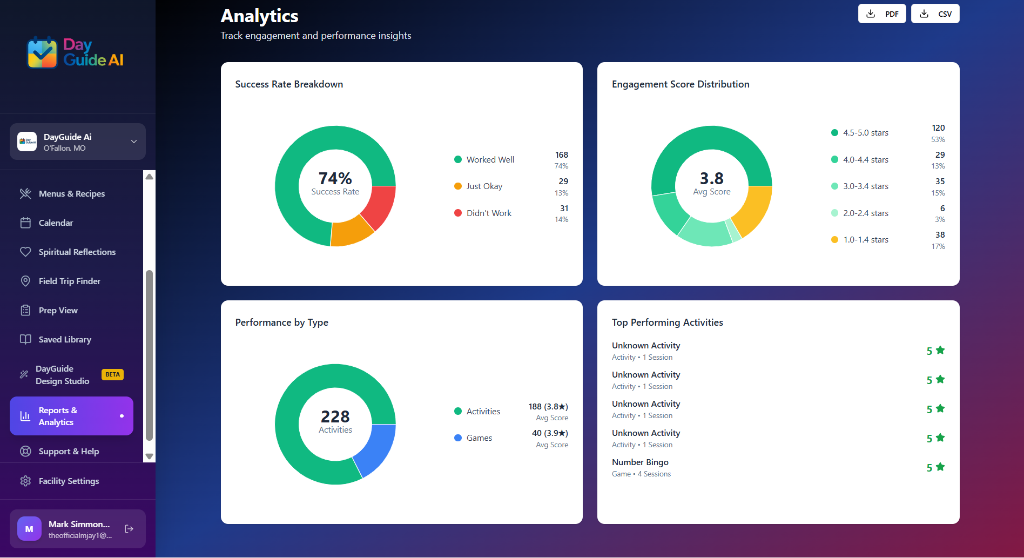This screenshot has width=1024, height=558.
Task: Open DayGuide Design Studio beta
Action: pyautogui.click(x=72, y=374)
